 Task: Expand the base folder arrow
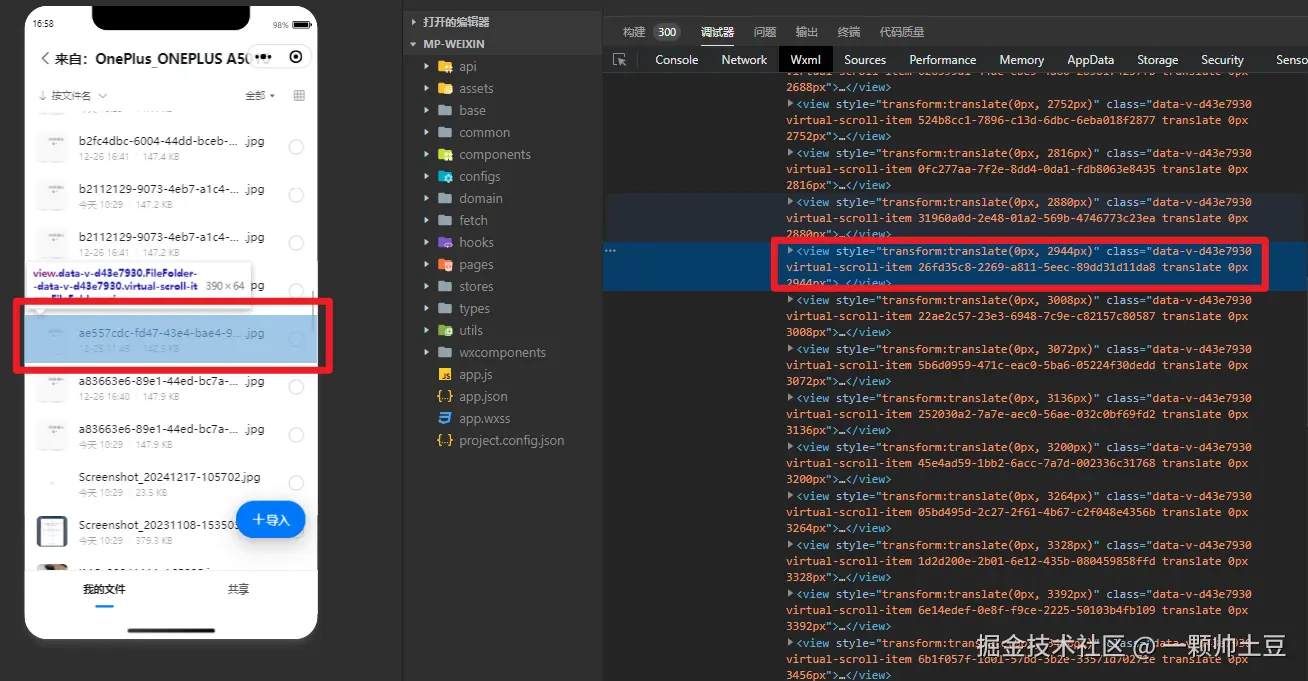point(427,110)
